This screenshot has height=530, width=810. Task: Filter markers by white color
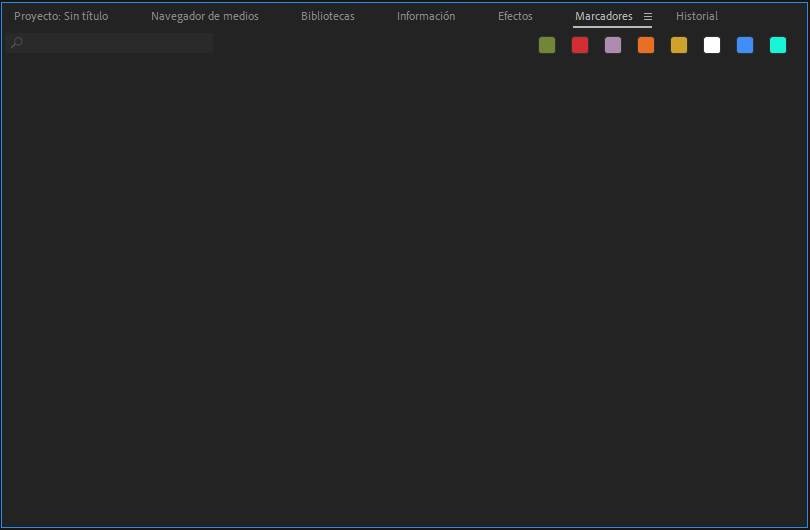[x=712, y=45]
